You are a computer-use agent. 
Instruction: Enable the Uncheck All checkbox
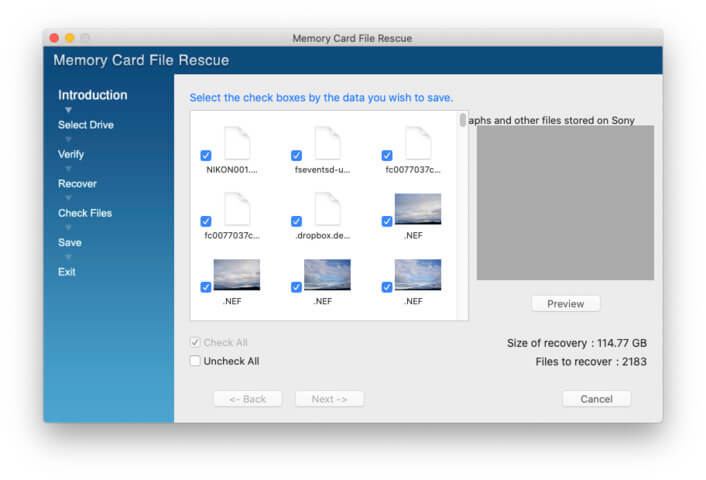pyautogui.click(x=195, y=361)
